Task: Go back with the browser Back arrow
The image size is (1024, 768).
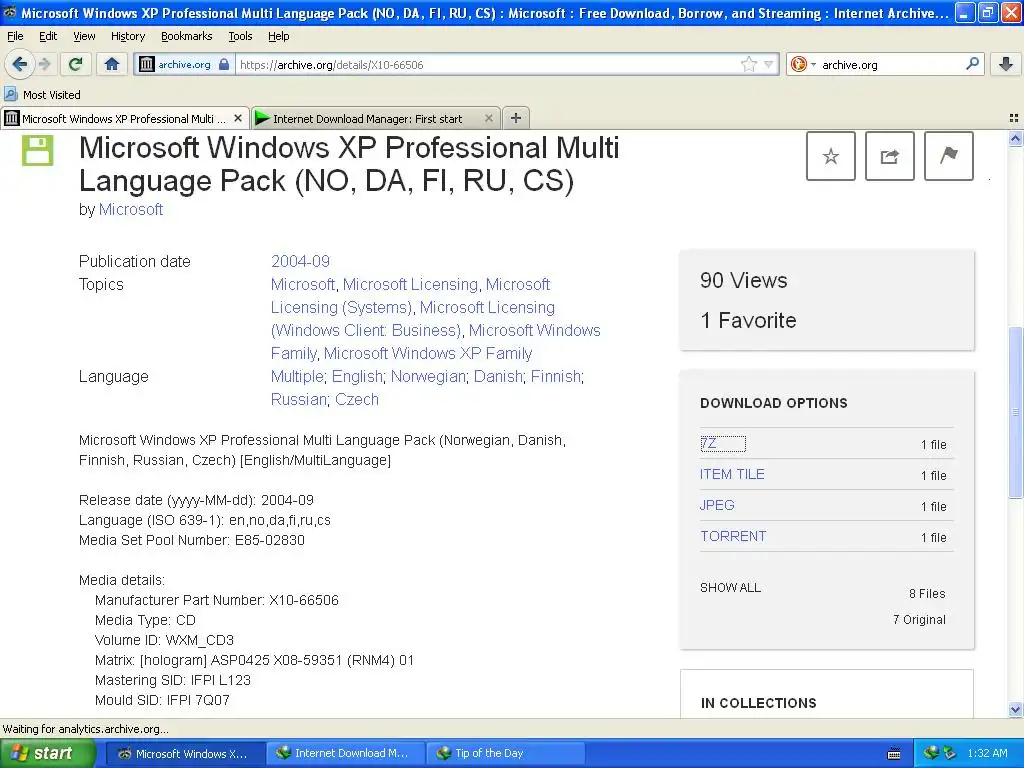Action: 20,64
